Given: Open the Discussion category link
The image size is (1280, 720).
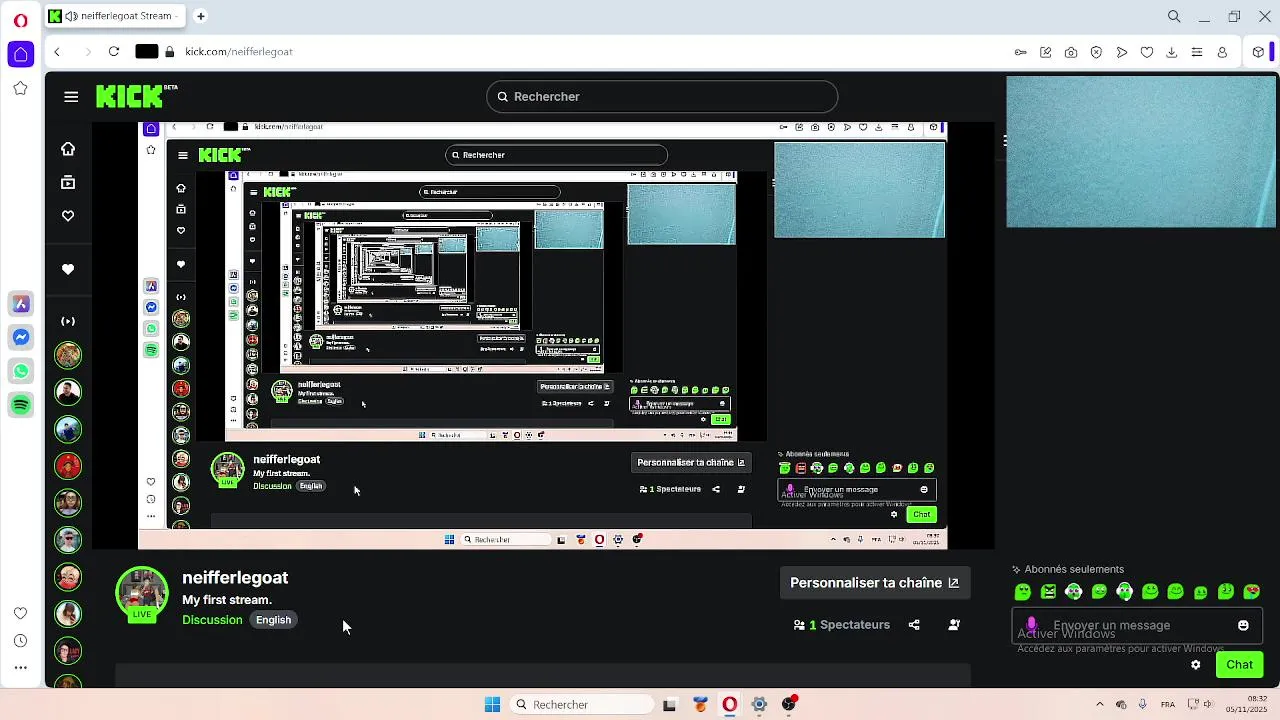Looking at the screenshot, I should pos(212,620).
